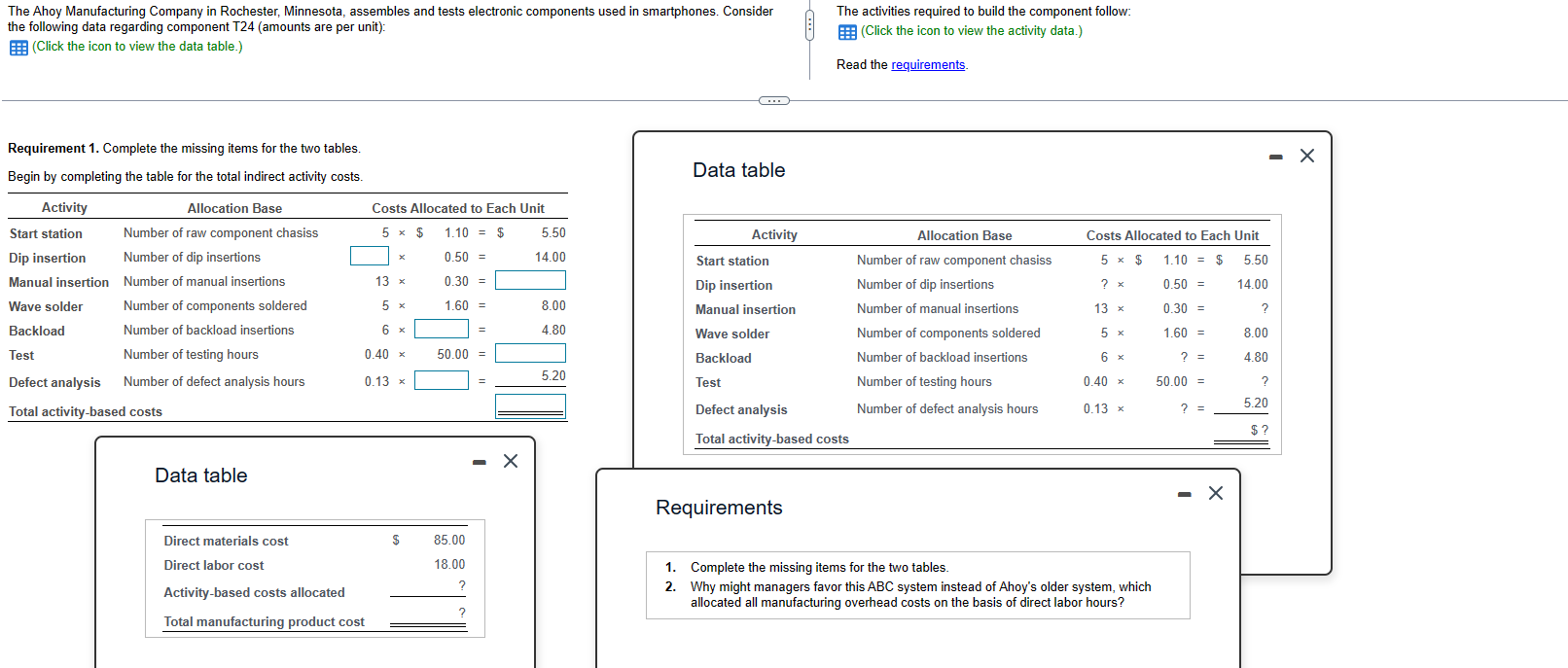Click 'Click the icon to view the activity data' text

click(x=972, y=31)
